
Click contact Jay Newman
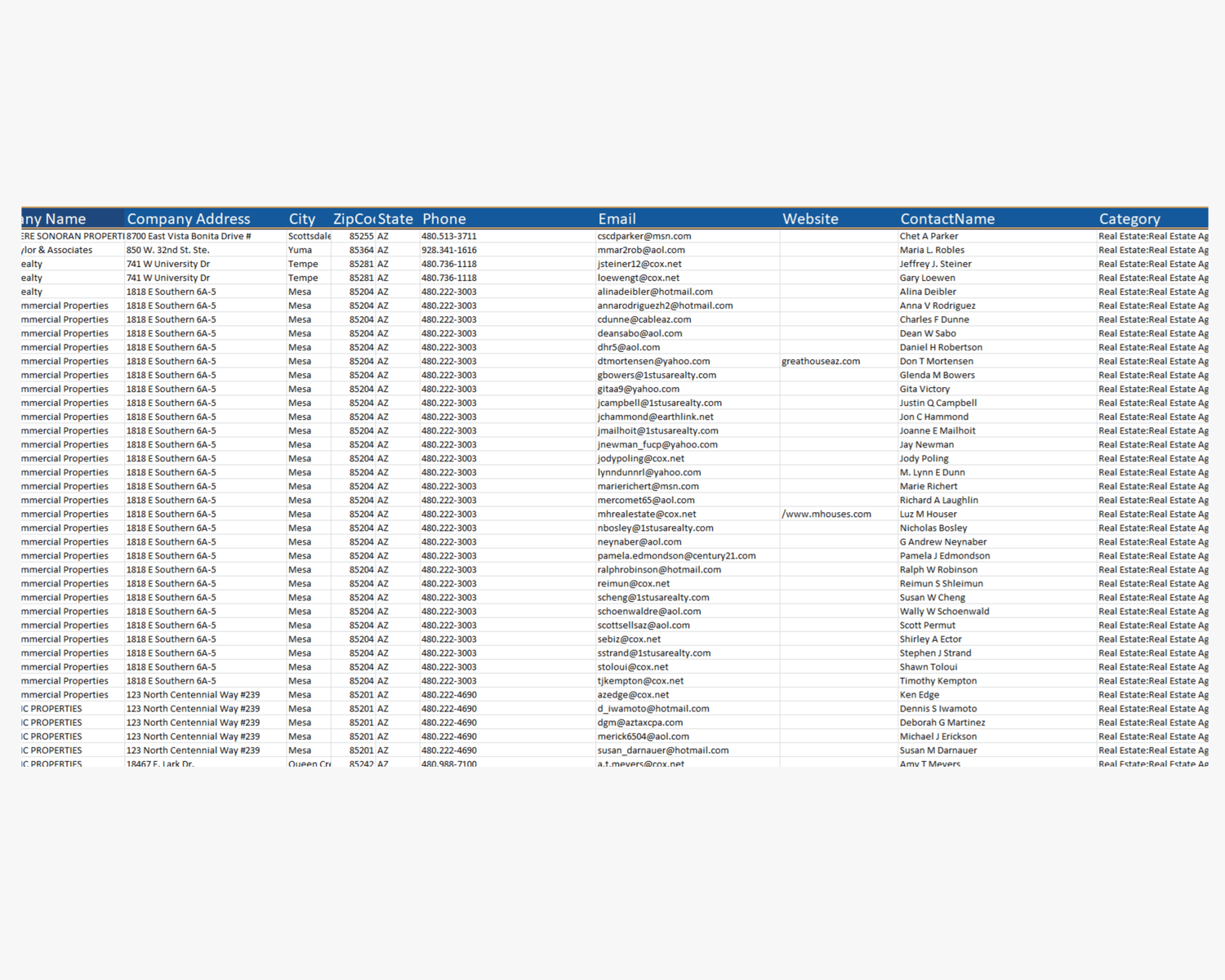point(927,444)
